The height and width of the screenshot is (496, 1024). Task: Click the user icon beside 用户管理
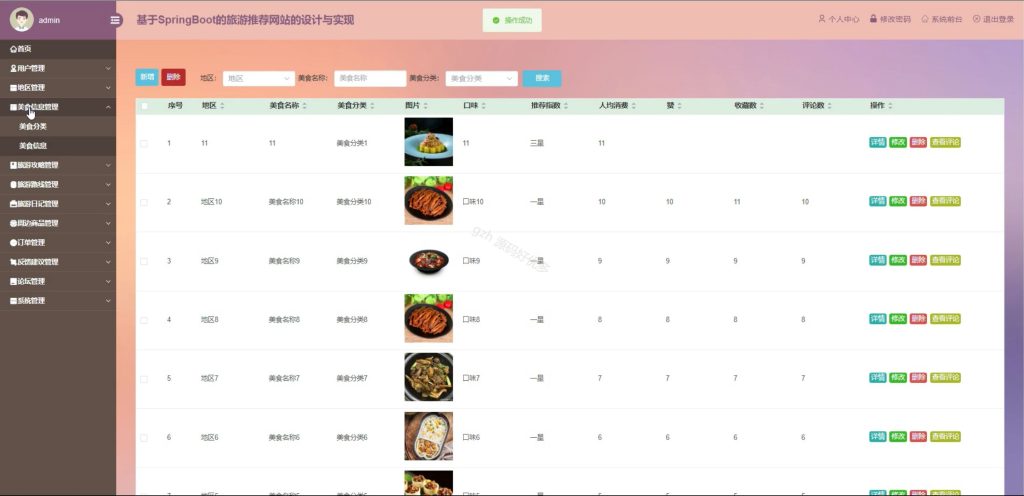pos(13,68)
